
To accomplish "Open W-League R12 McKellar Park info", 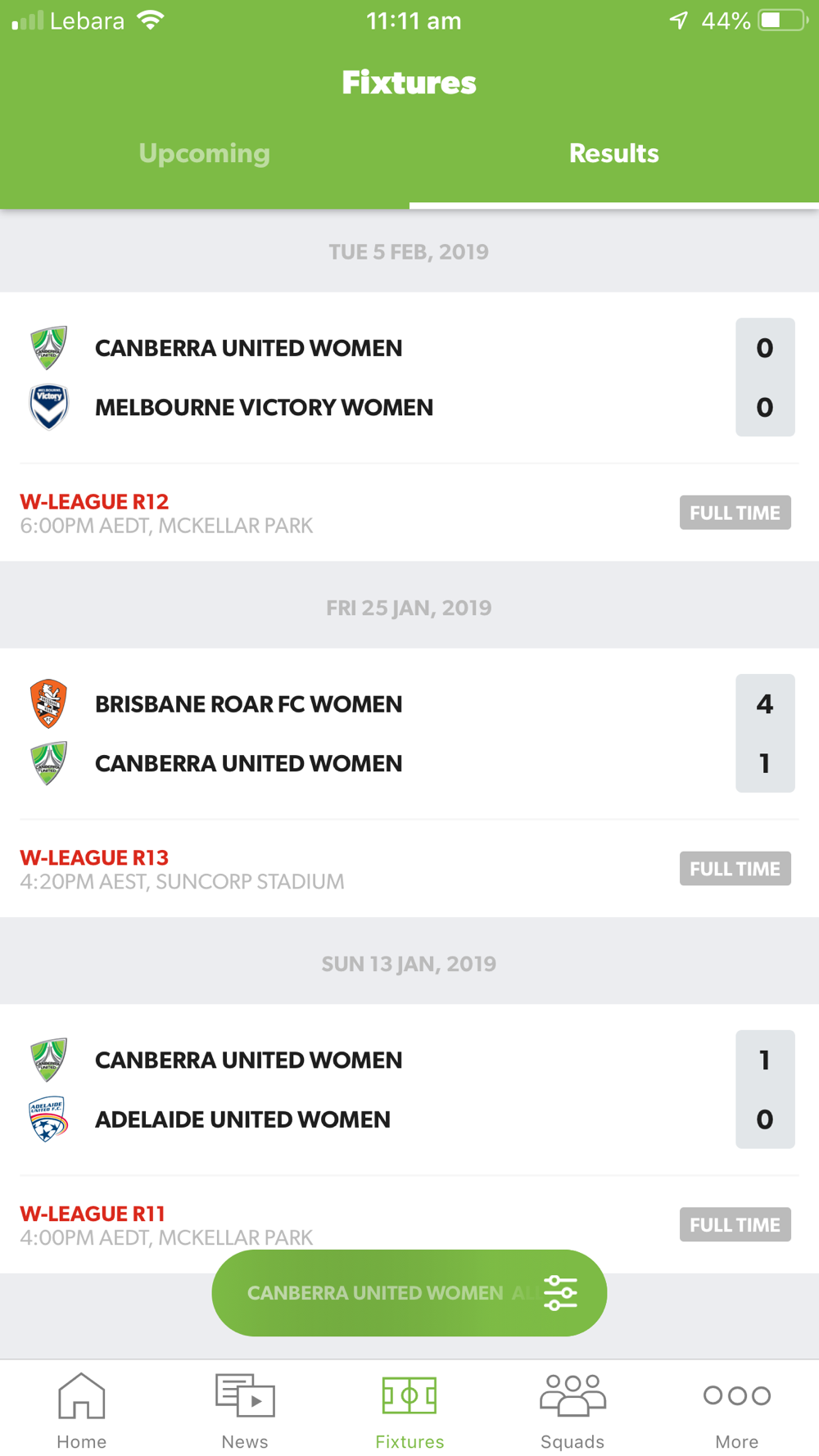I will pyautogui.click(x=166, y=513).
